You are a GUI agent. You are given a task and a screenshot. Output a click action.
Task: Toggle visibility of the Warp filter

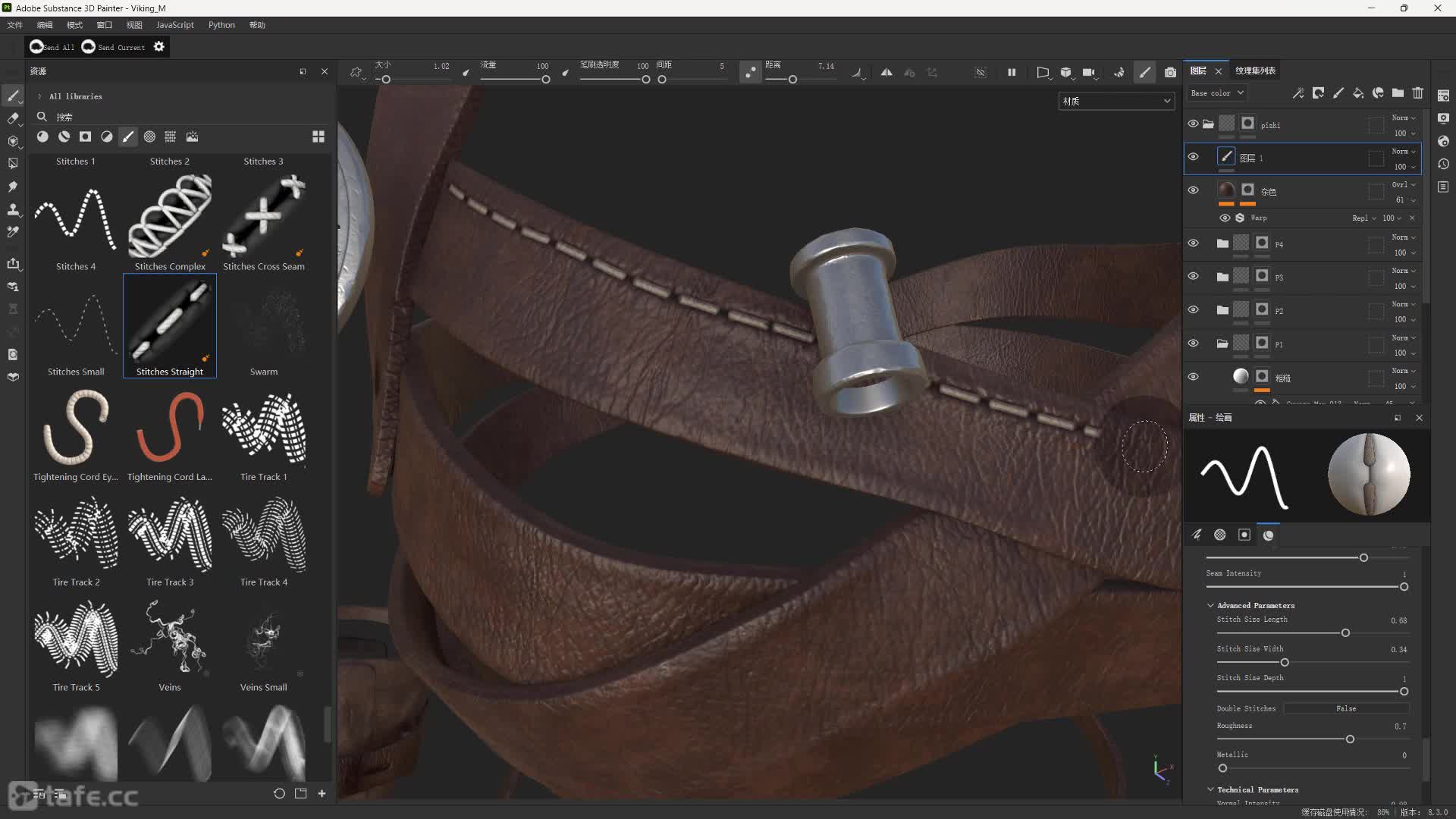pos(1225,218)
